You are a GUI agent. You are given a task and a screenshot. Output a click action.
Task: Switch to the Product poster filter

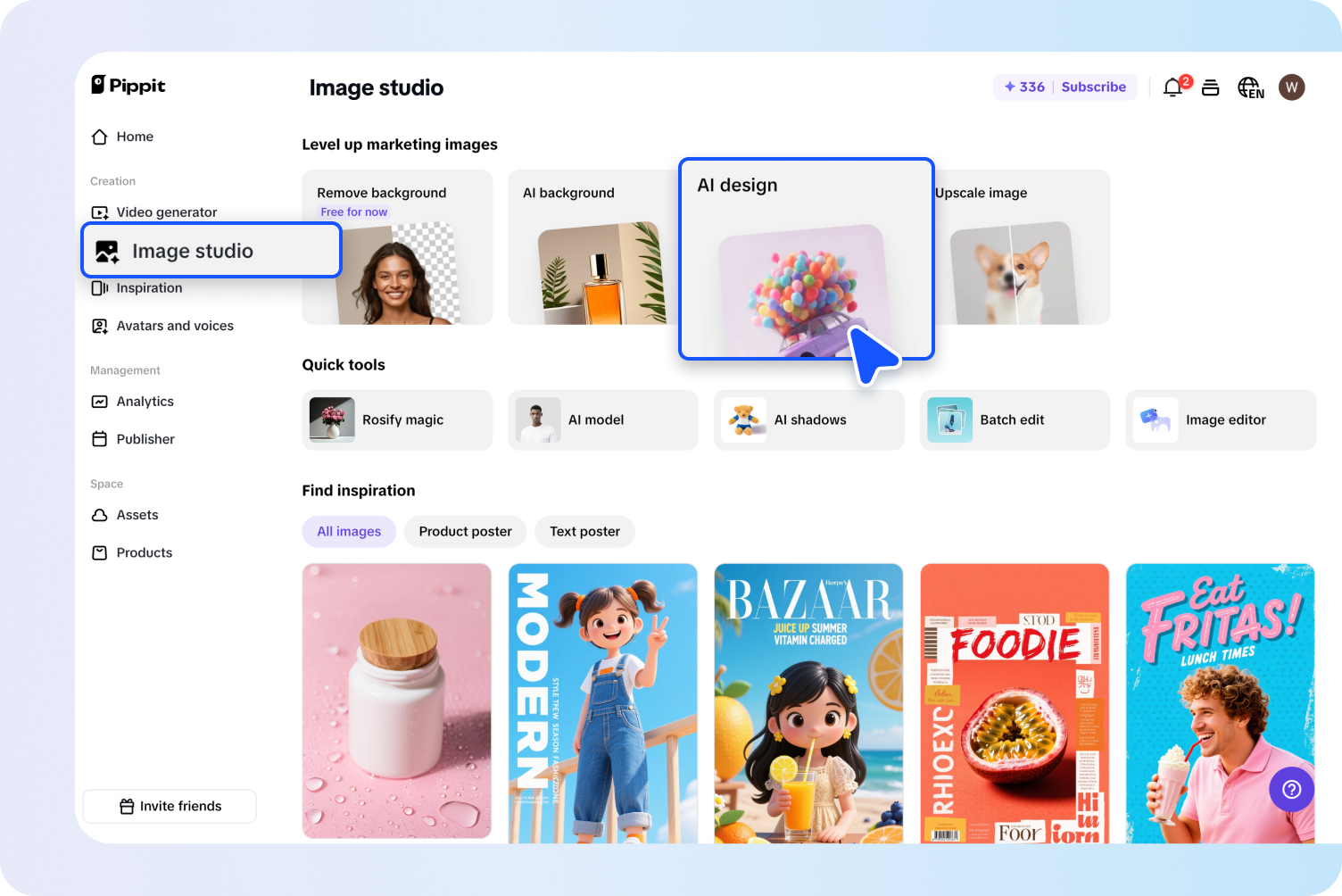pos(464,531)
